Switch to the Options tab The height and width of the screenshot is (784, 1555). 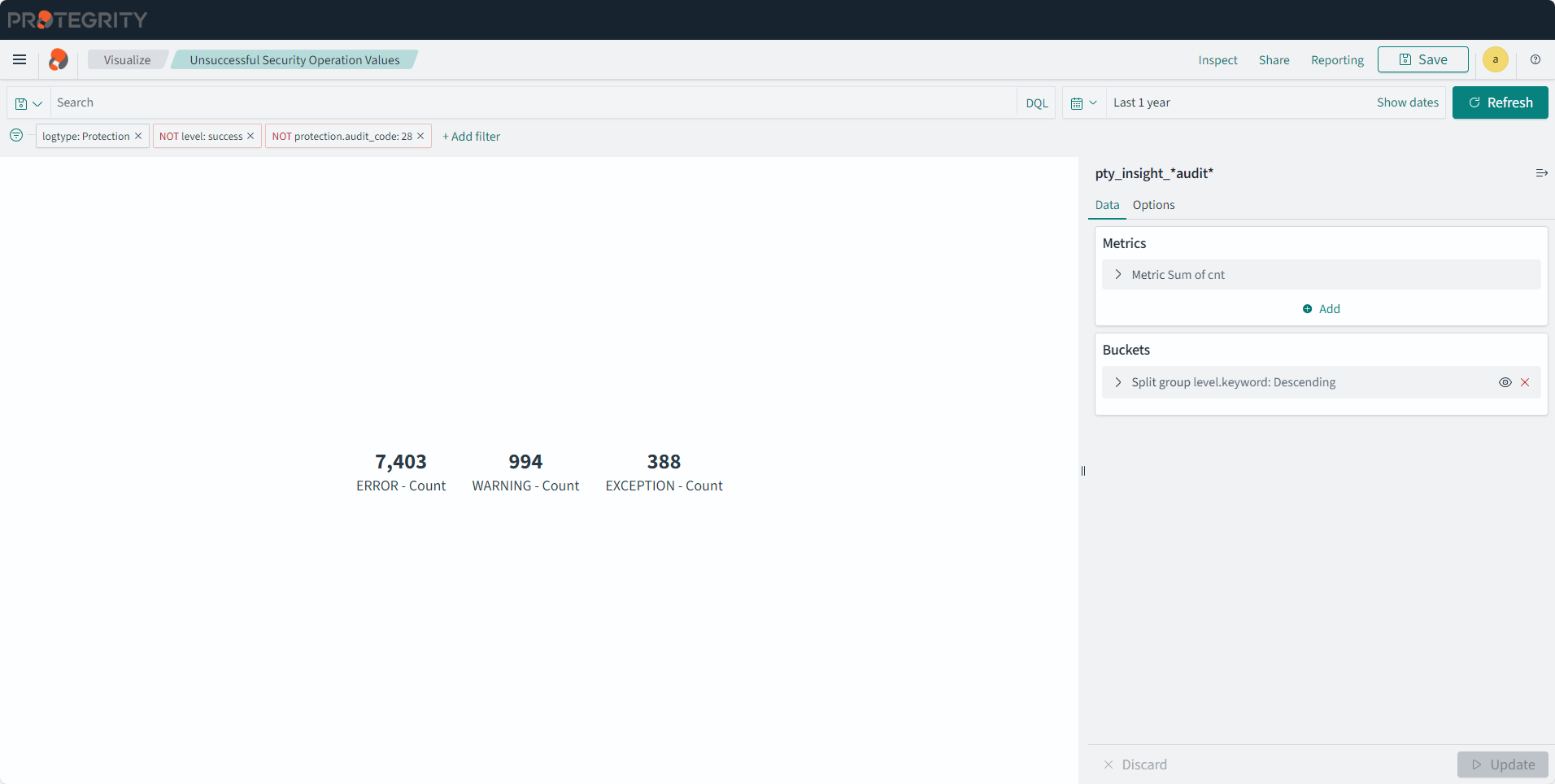coord(1153,205)
